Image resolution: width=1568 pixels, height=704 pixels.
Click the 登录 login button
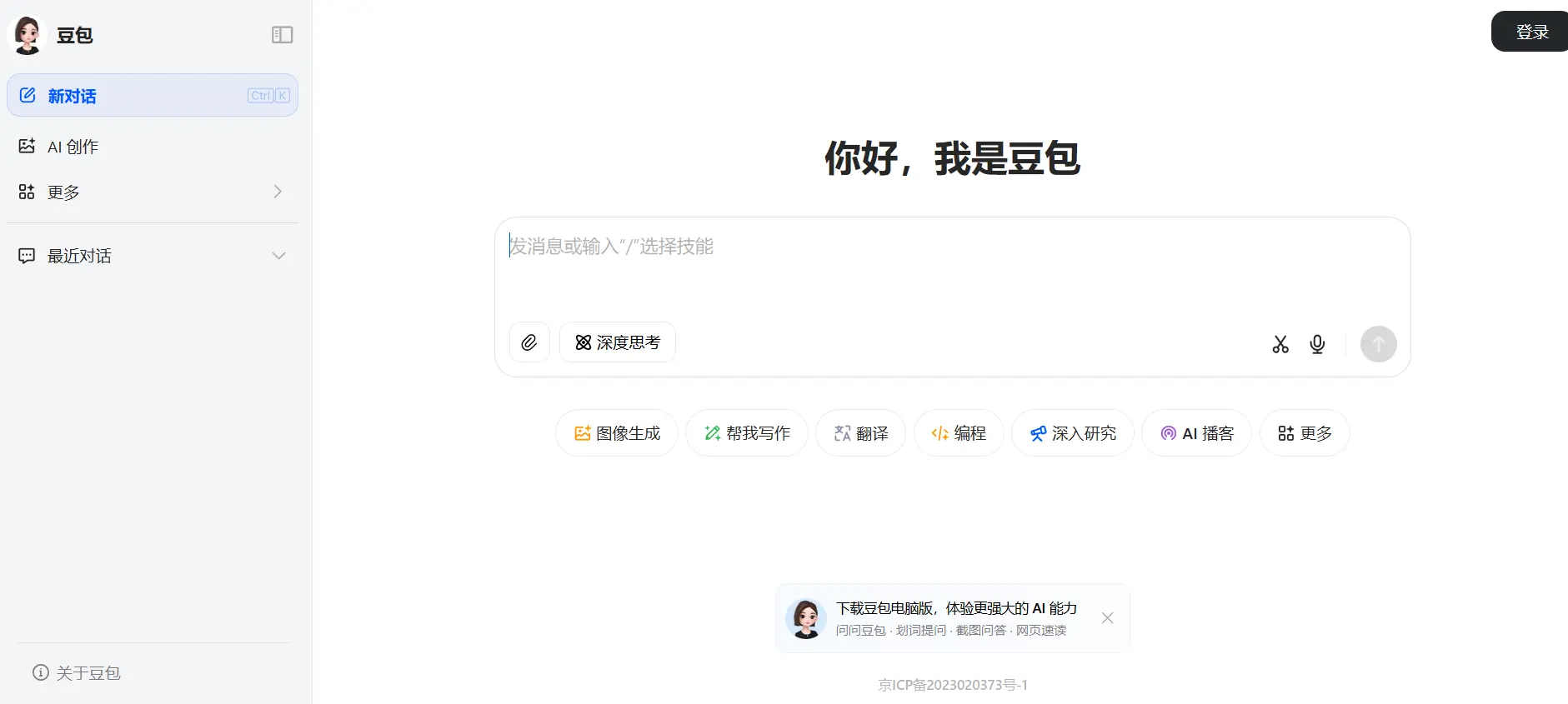[x=1530, y=32]
